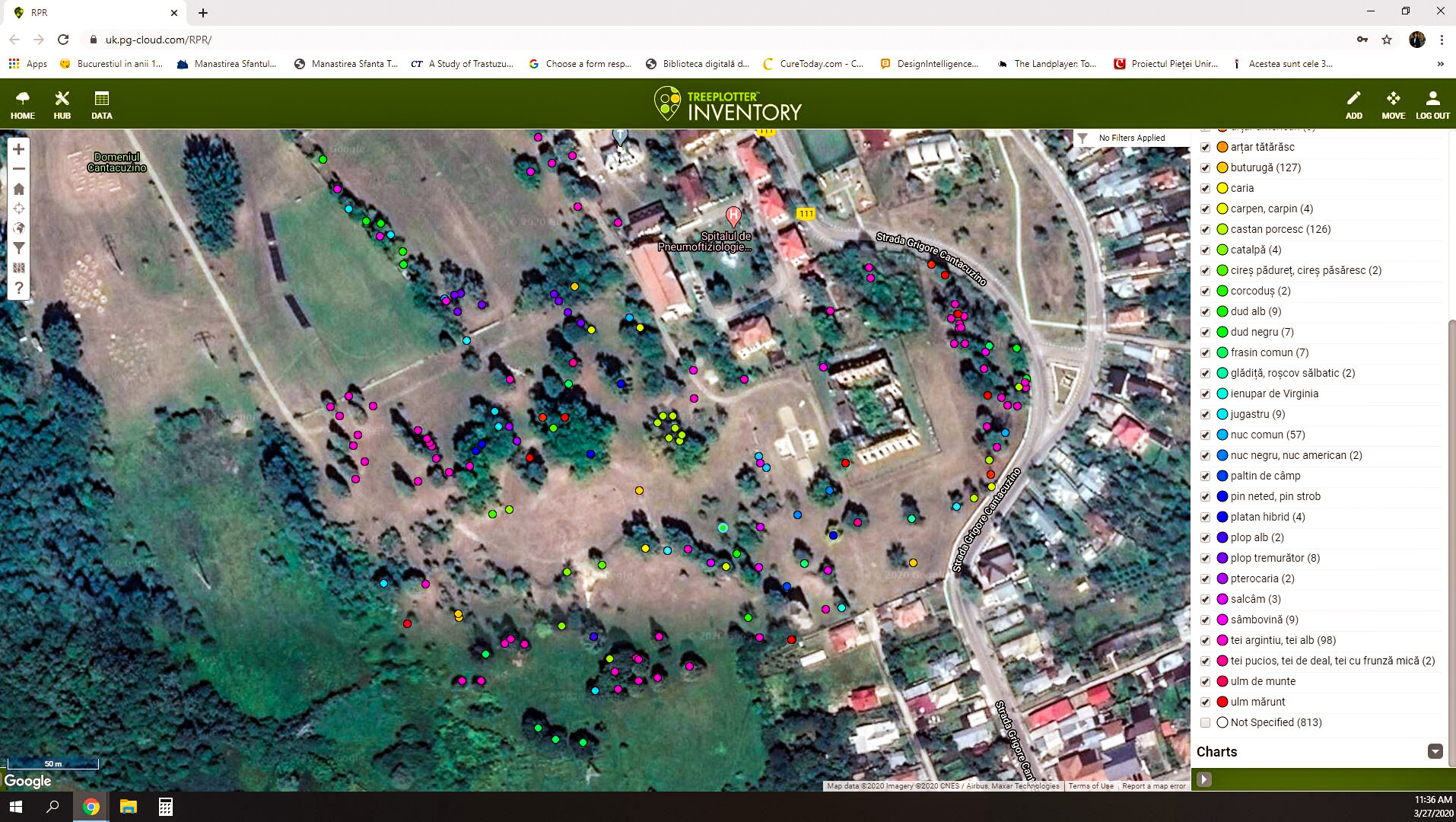The height and width of the screenshot is (822, 1456).
Task: Enable the Not Specified (813) checkbox
Action: pos(1205,723)
